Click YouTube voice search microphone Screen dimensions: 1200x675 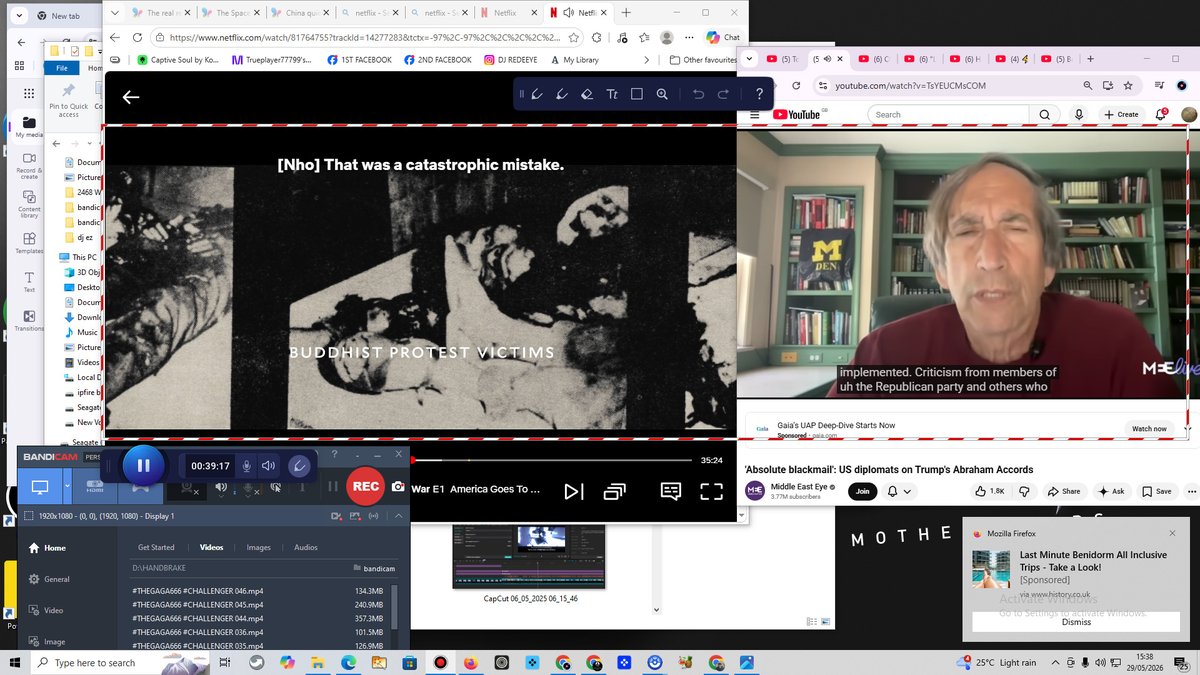tap(1079, 115)
